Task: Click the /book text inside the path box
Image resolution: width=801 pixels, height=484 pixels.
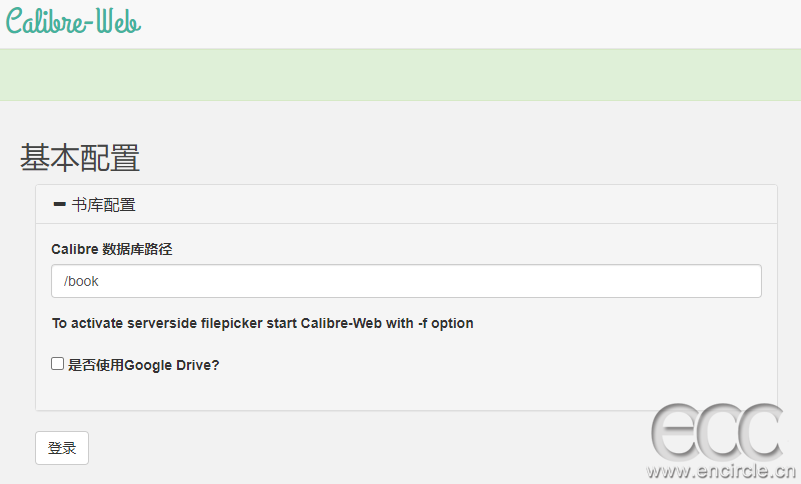Action: [81, 281]
